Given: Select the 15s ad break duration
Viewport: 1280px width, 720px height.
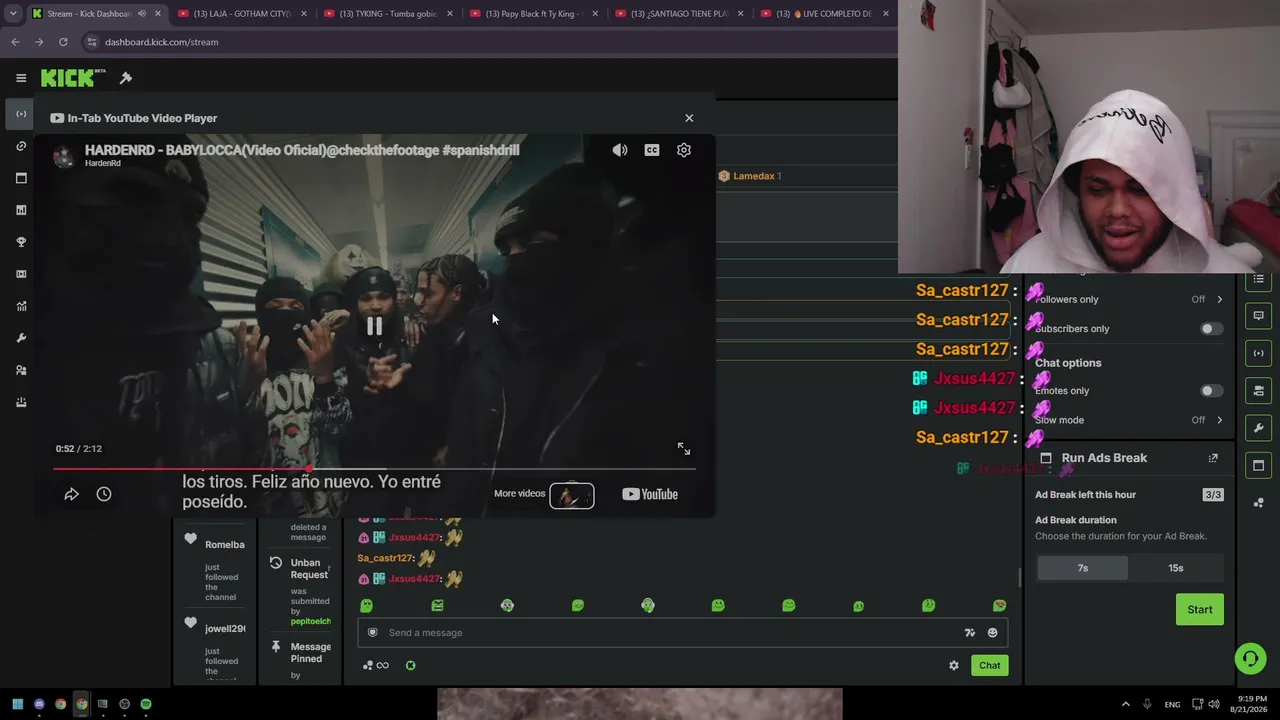Looking at the screenshot, I should [1176, 568].
